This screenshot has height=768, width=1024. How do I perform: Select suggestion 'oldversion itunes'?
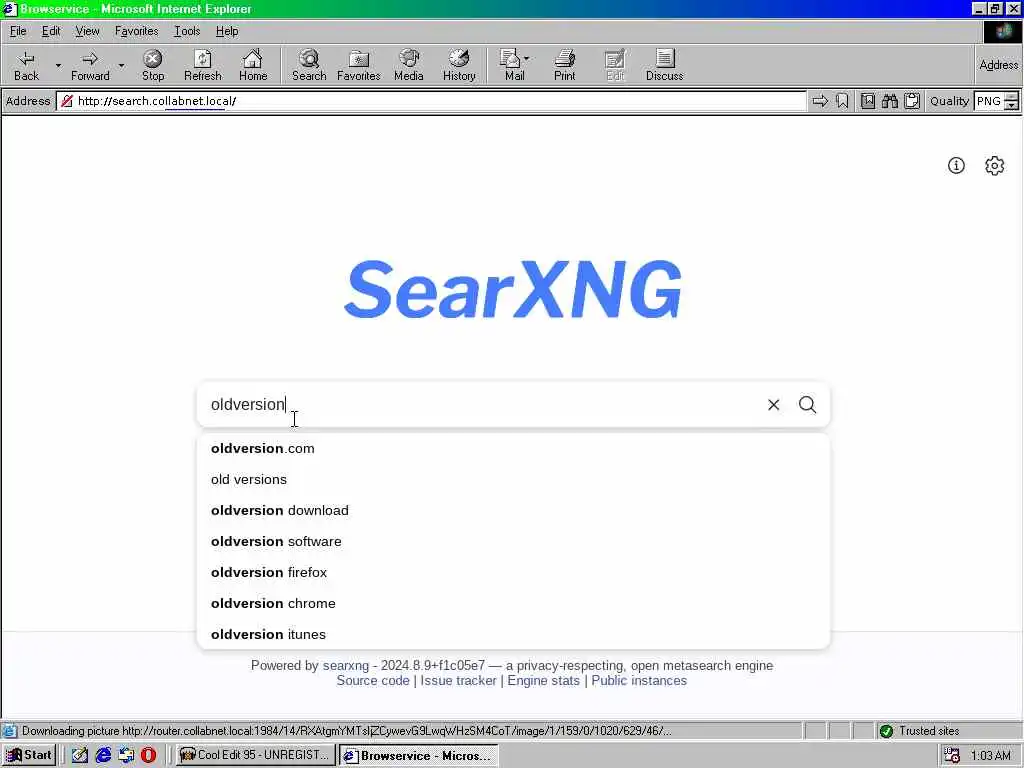(x=513, y=634)
